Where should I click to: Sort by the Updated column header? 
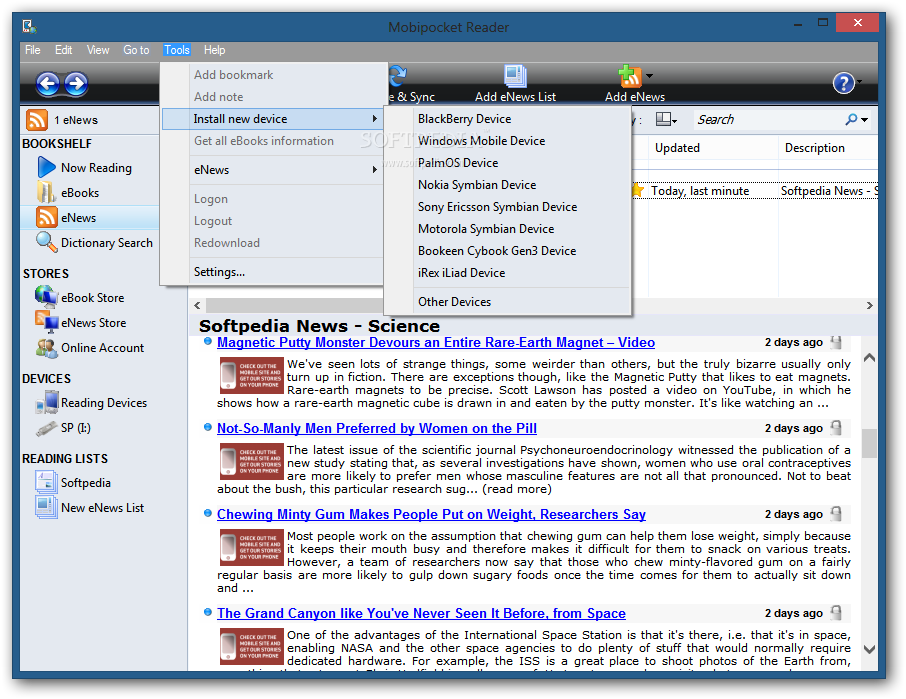pyautogui.click(x=713, y=148)
